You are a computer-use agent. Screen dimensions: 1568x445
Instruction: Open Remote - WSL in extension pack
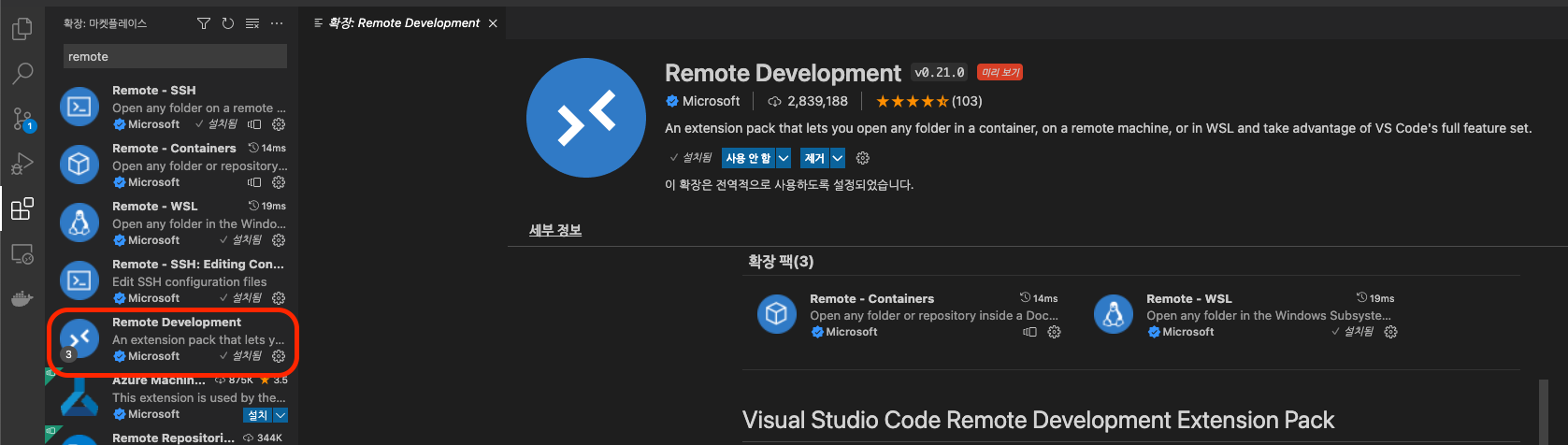tap(1245, 315)
